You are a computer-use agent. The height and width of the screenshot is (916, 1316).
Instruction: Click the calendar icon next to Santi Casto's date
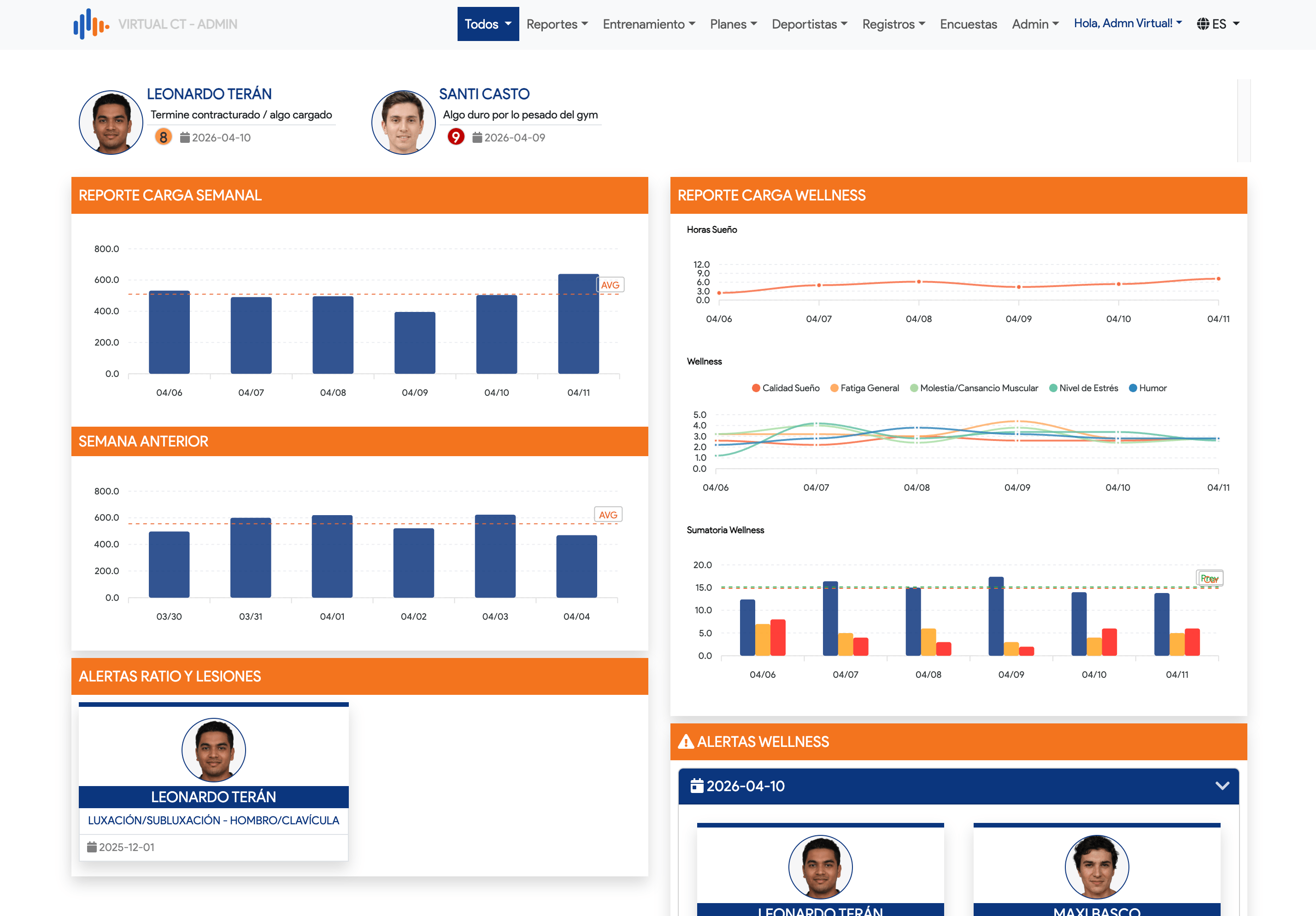[477, 138]
